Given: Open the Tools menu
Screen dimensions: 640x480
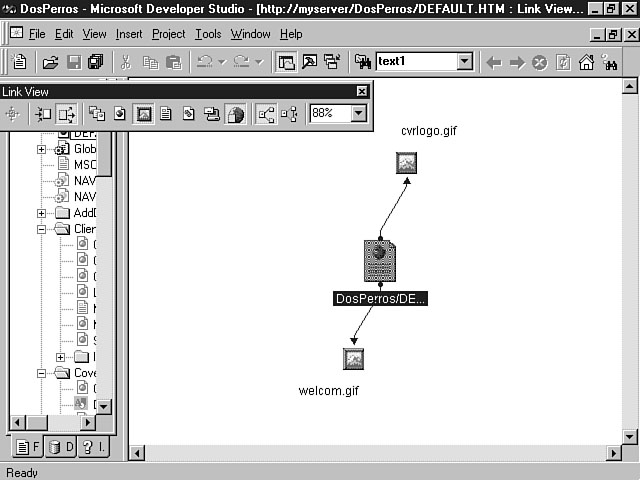Looking at the screenshot, I should coord(208,34).
